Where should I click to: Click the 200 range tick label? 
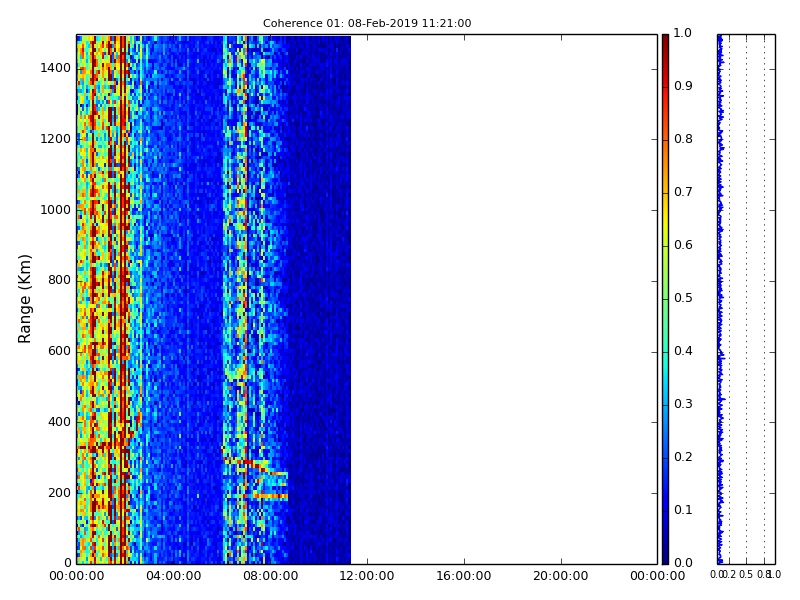point(59,493)
